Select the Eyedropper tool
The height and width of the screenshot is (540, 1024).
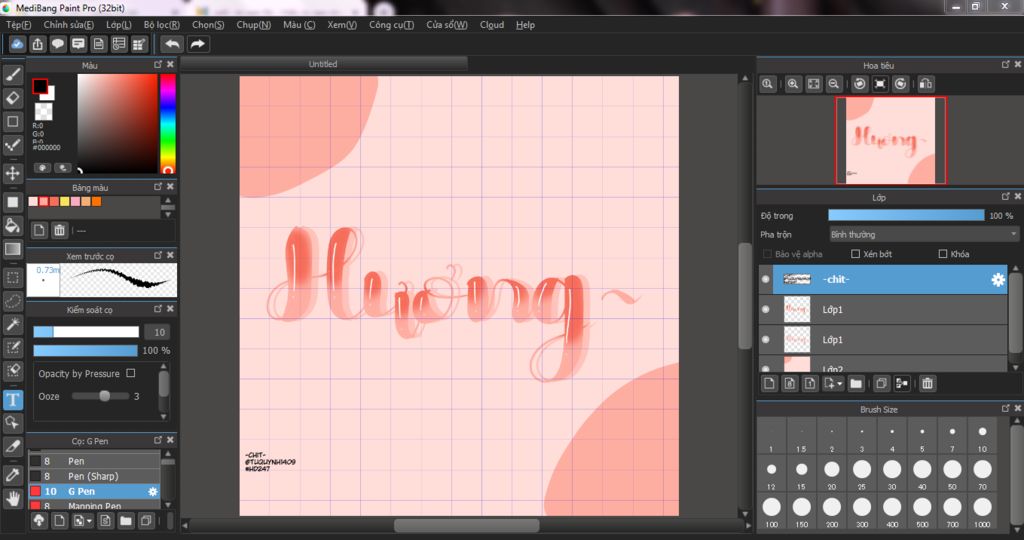(x=12, y=475)
